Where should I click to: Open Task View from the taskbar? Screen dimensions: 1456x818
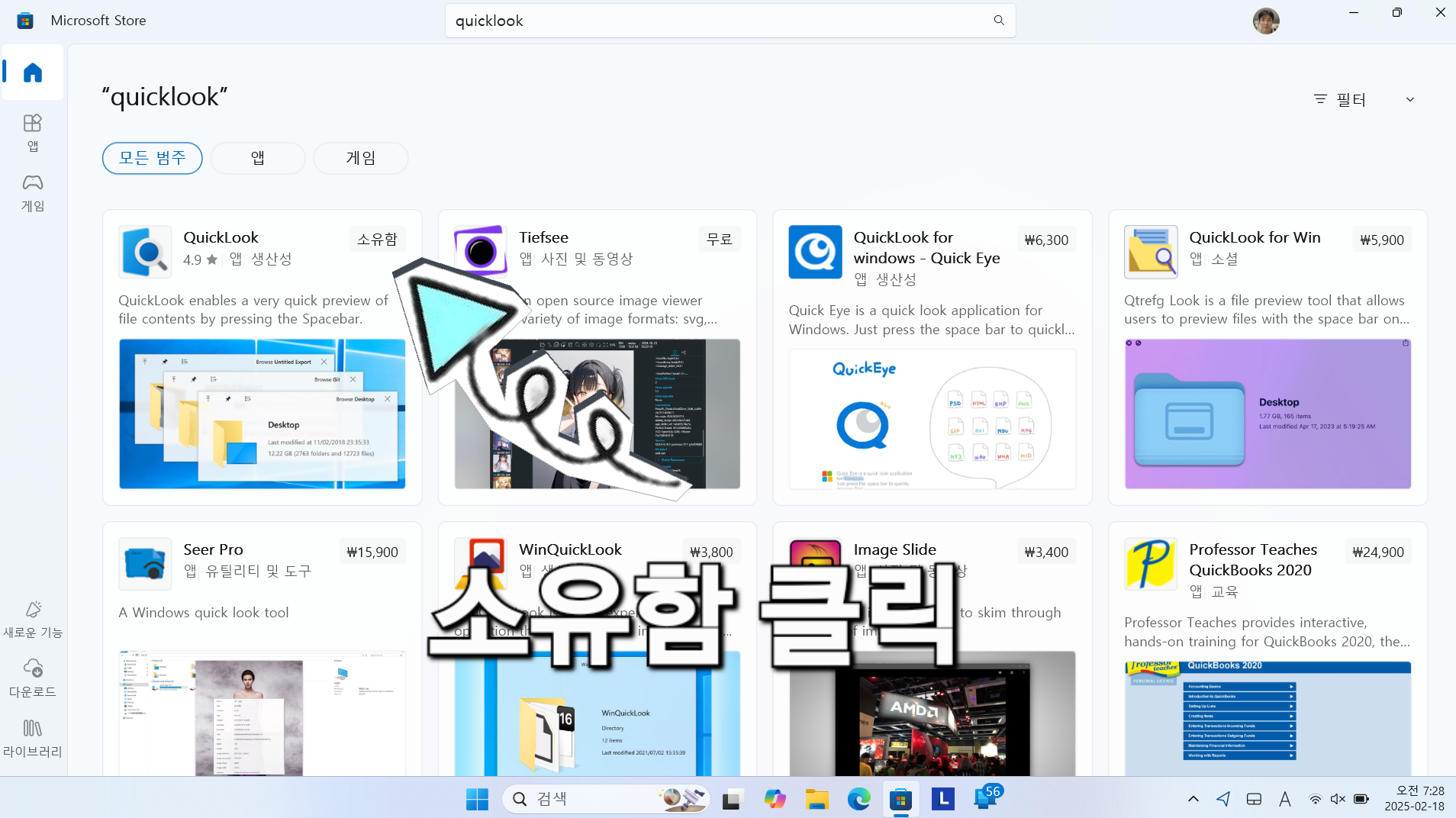(x=733, y=799)
